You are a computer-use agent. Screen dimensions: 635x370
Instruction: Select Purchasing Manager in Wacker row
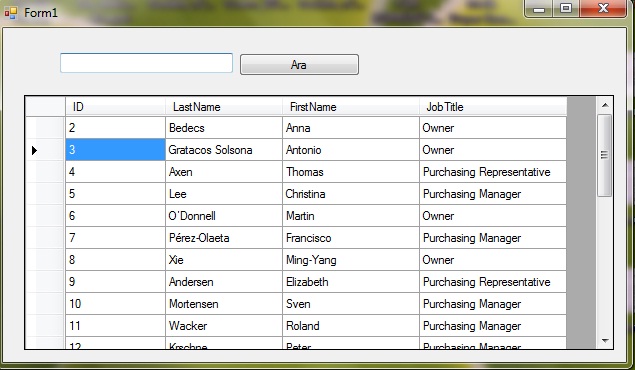coord(493,325)
